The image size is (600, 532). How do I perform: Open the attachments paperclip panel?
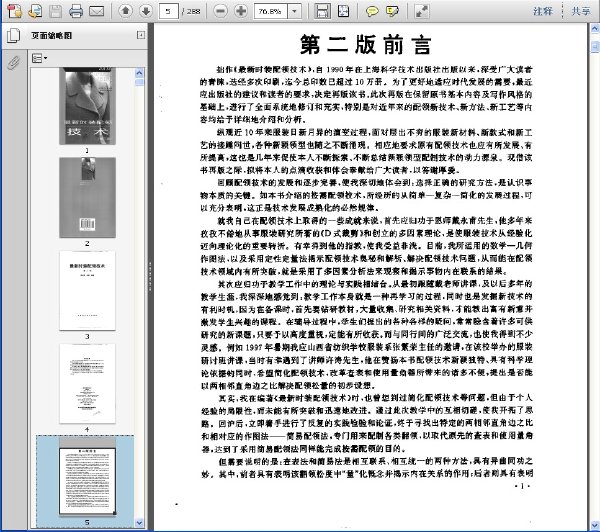[13, 62]
